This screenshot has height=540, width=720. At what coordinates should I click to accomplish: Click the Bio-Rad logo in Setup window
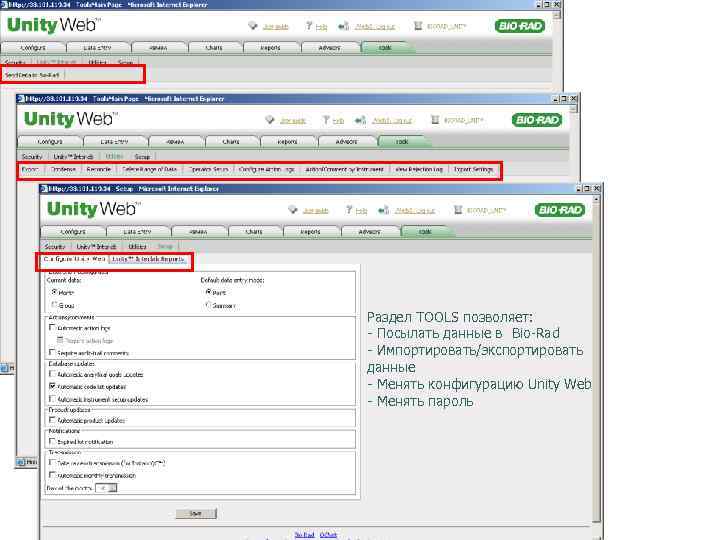point(560,210)
